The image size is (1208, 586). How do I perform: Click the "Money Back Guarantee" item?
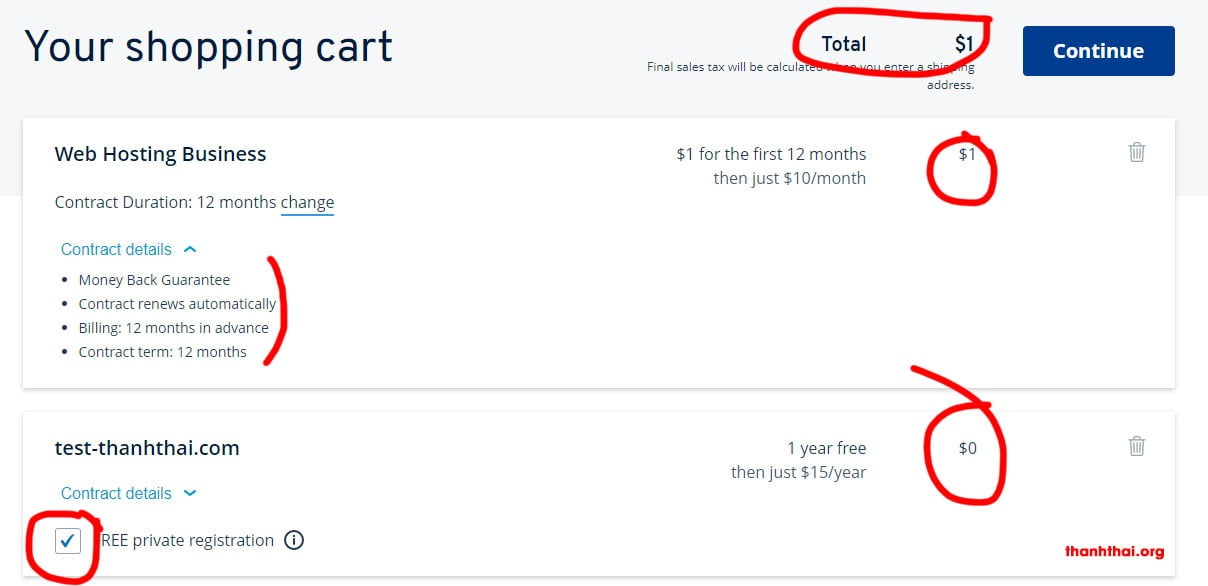click(x=154, y=280)
